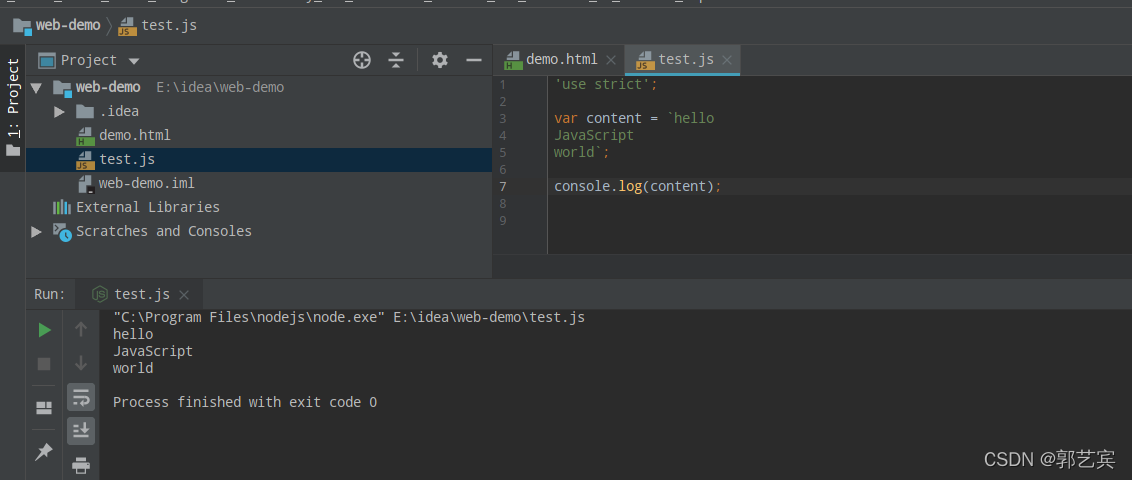The width and height of the screenshot is (1132, 480).
Task: Click line number 7 in gutter
Action: click(x=502, y=186)
